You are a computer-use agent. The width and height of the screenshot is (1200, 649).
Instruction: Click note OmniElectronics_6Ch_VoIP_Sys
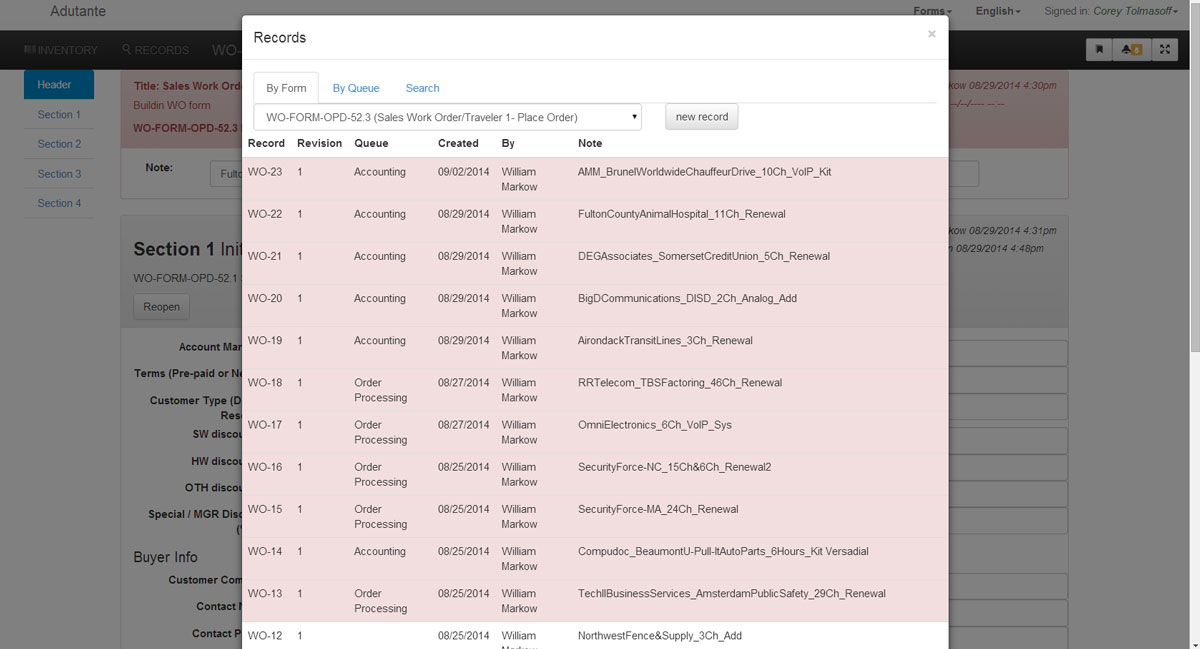point(655,424)
